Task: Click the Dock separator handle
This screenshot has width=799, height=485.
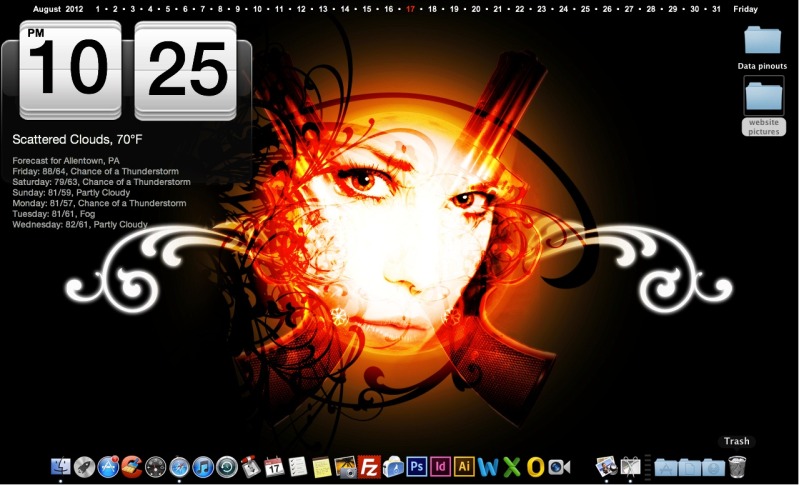Action: (648, 467)
